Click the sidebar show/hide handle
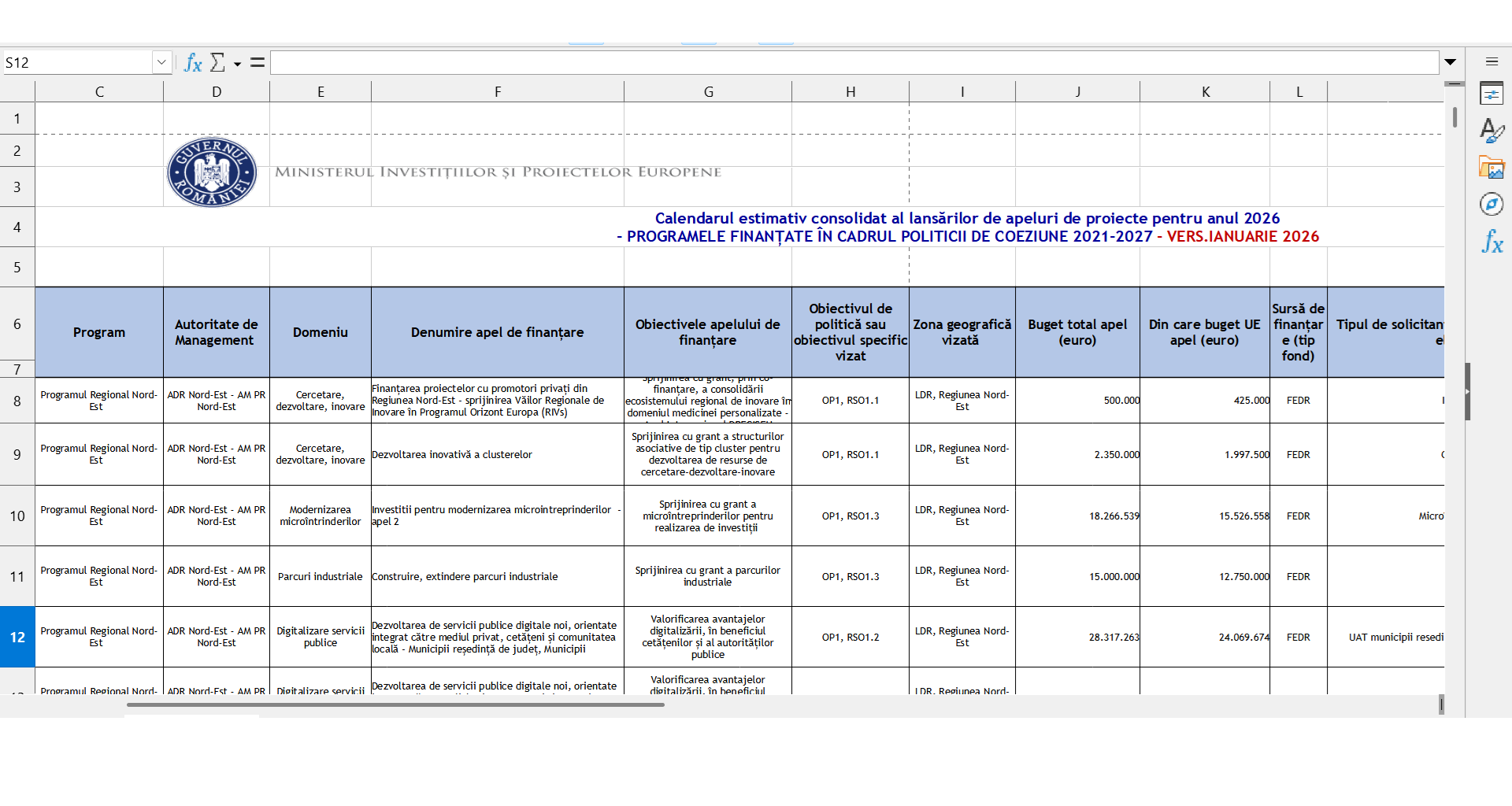 pyautogui.click(x=1468, y=391)
